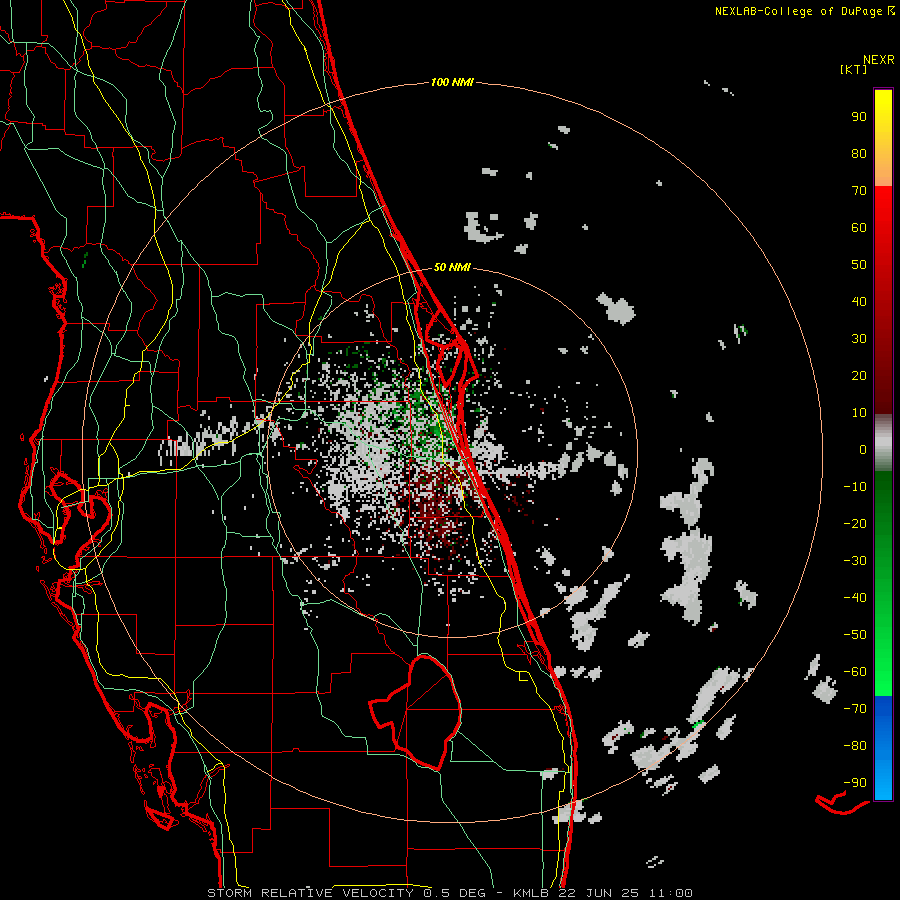
Task: Click the blue segment of velocity colorbar
Action: tap(883, 748)
